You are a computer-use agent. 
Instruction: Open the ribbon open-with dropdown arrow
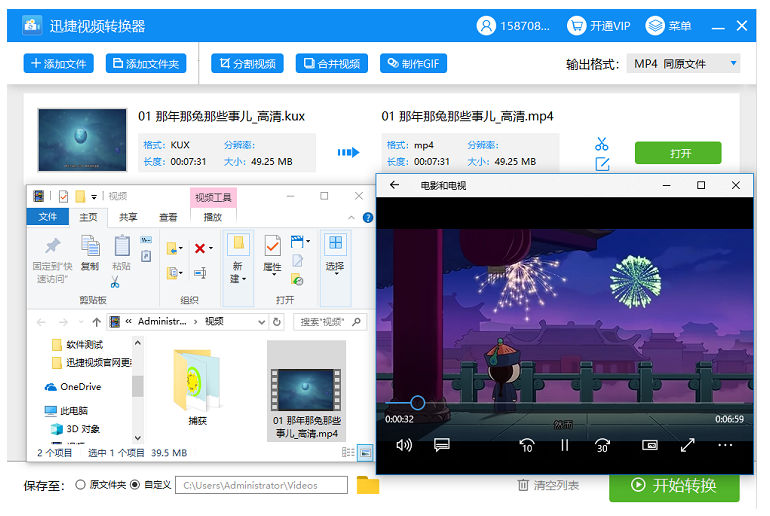[308, 241]
